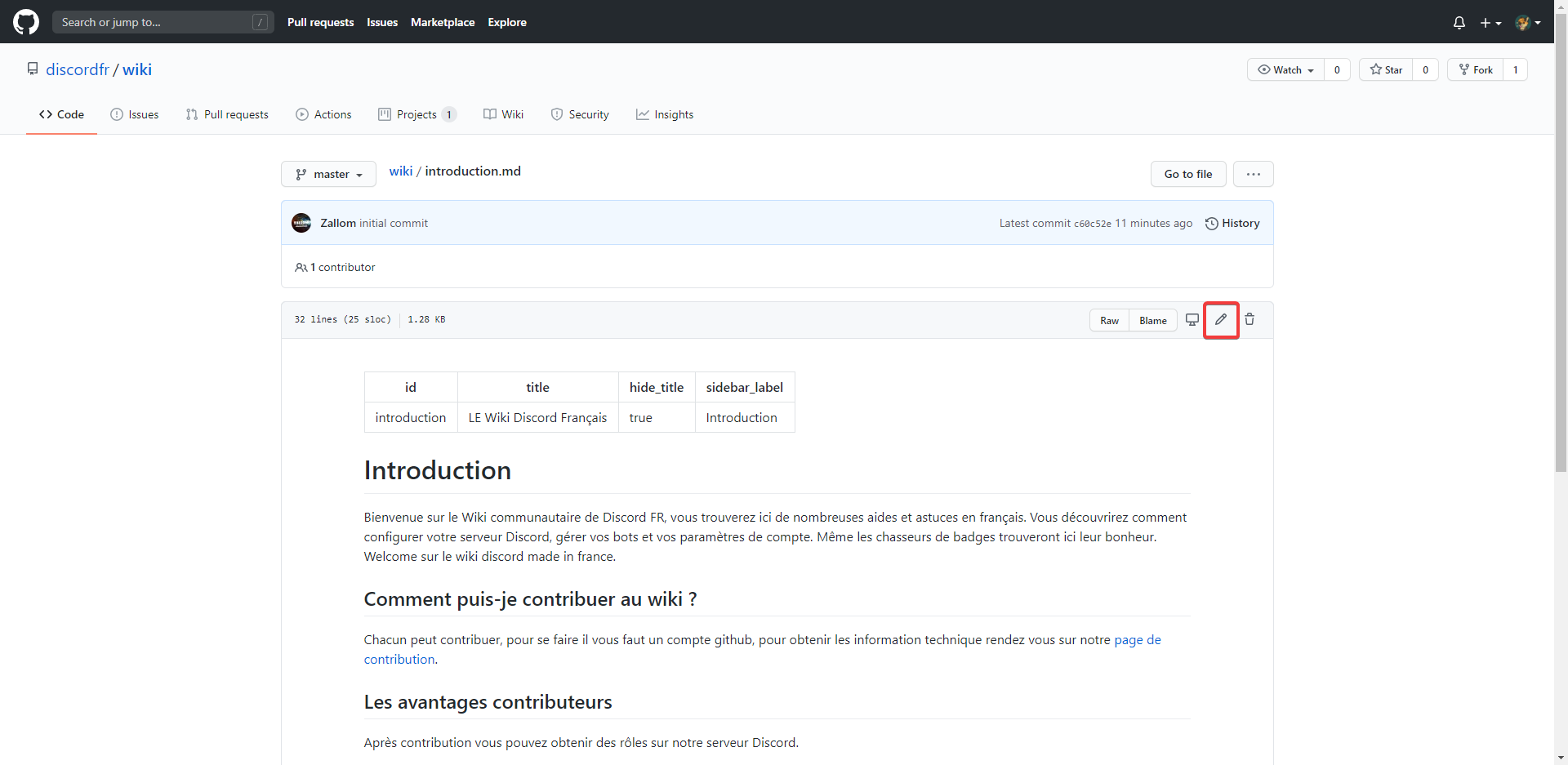This screenshot has height=765, width=1568.
Task: View the fork count
Action: (x=1516, y=69)
